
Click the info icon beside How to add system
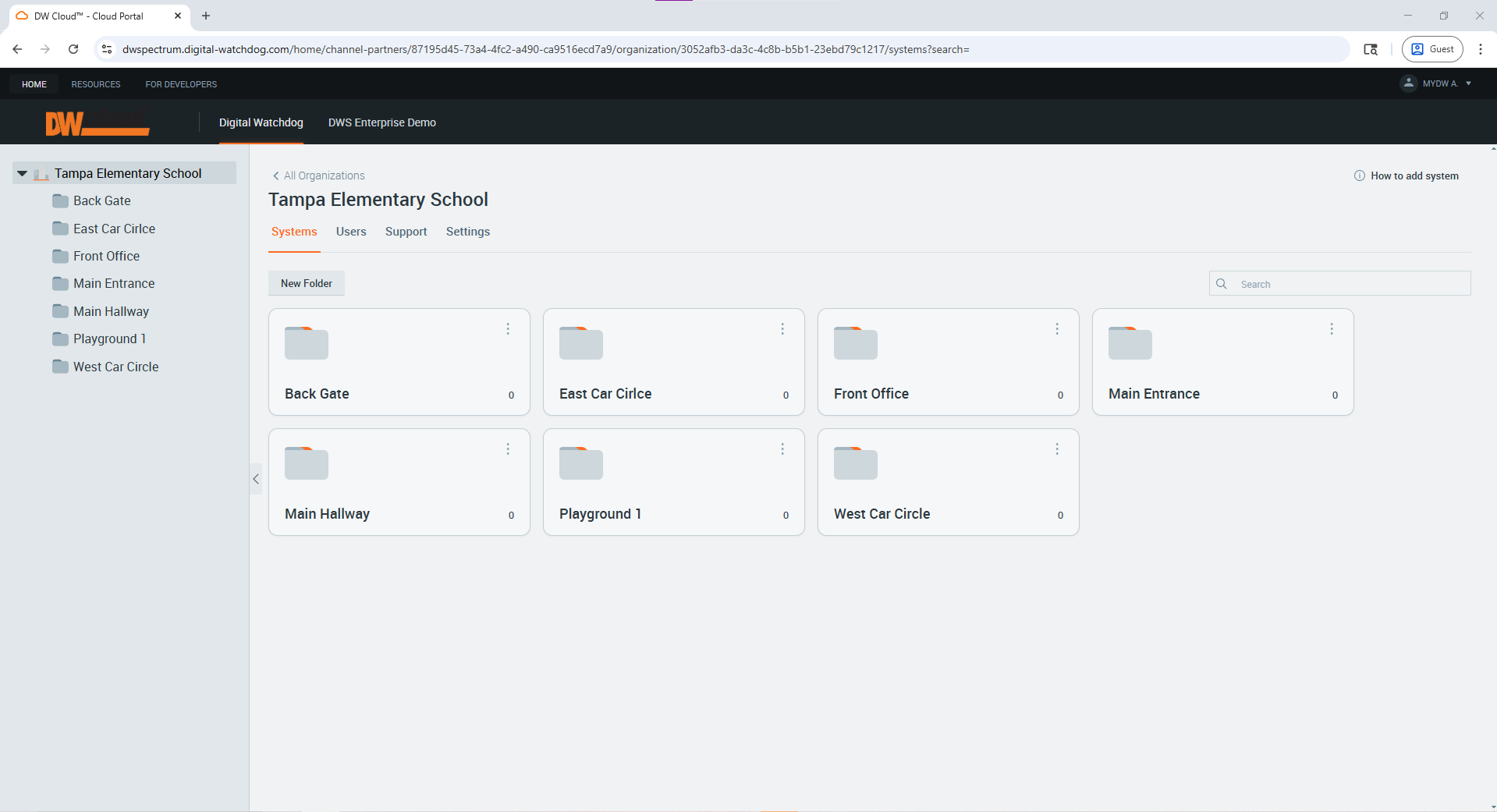click(1360, 176)
